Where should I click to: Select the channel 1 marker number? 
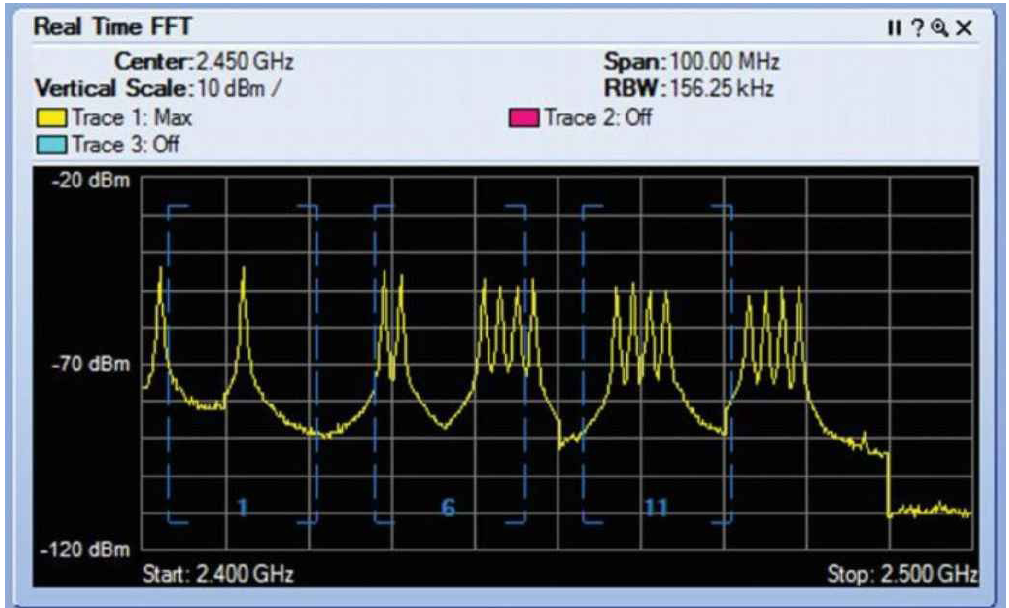point(243,508)
